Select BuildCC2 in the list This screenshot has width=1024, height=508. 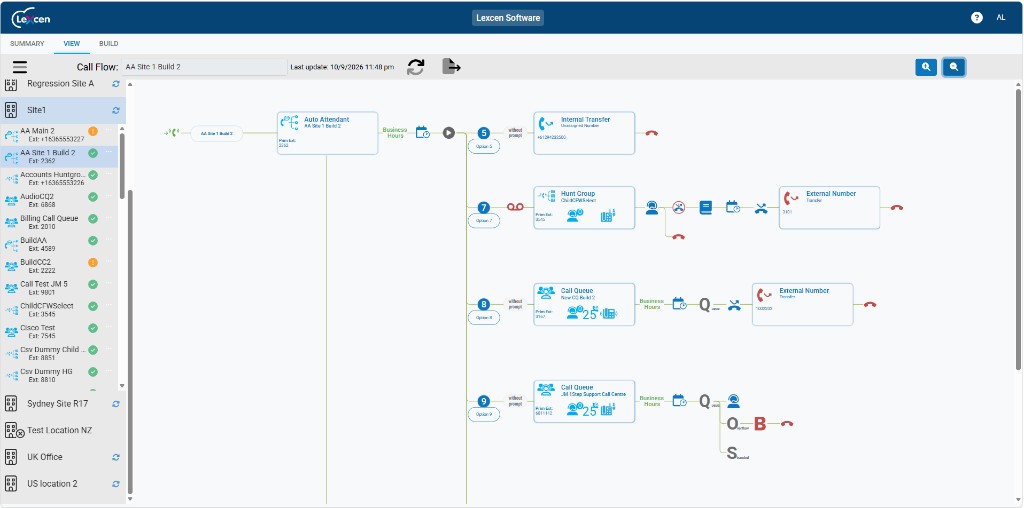point(59,266)
